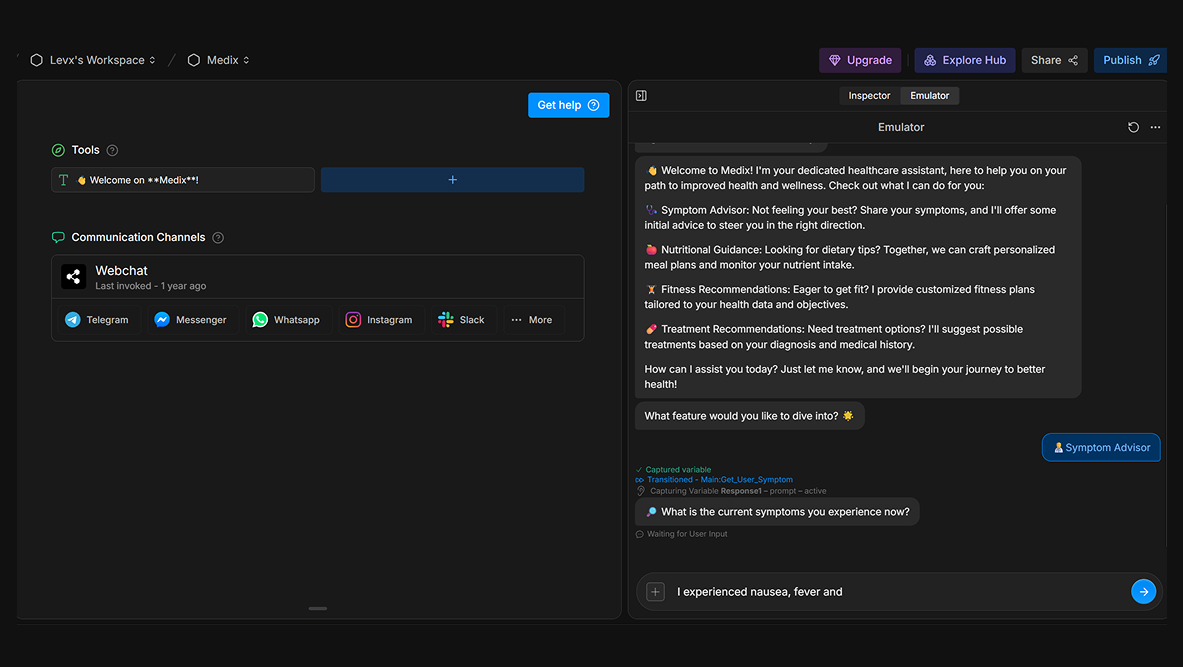
Task: Click the Upgrade button
Action: pyautogui.click(x=860, y=60)
